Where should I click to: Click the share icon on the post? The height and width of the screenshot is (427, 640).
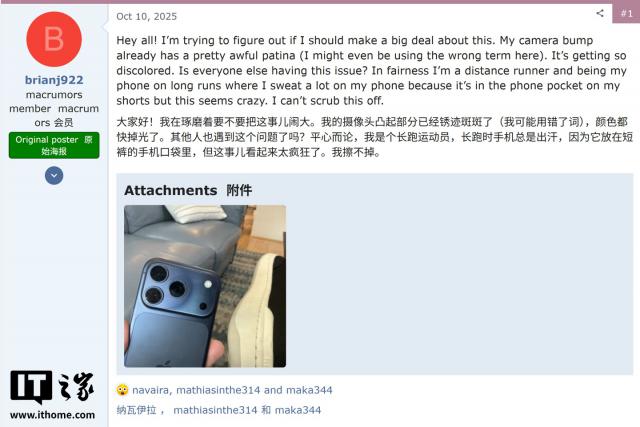[600, 13]
